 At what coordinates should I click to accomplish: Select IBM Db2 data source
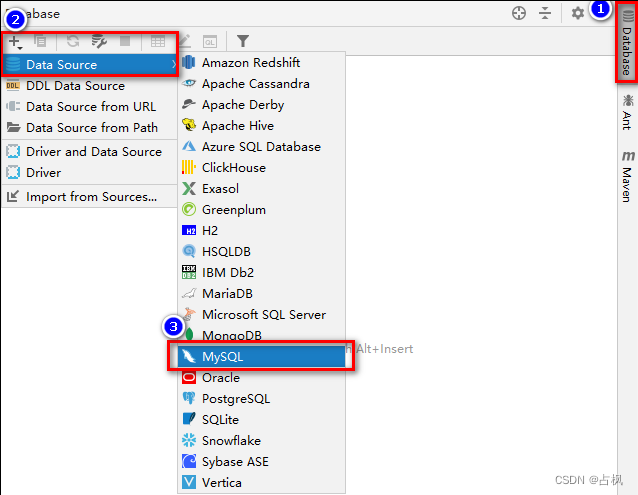[262, 273]
